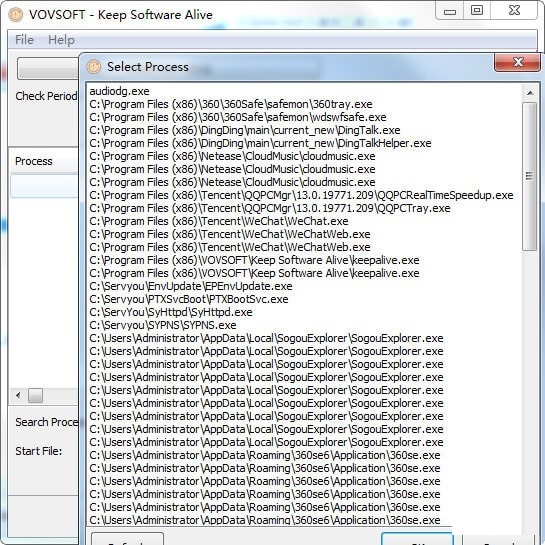Click the Process column header
Image resolution: width=545 pixels, height=545 pixels.
[x=44, y=161]
